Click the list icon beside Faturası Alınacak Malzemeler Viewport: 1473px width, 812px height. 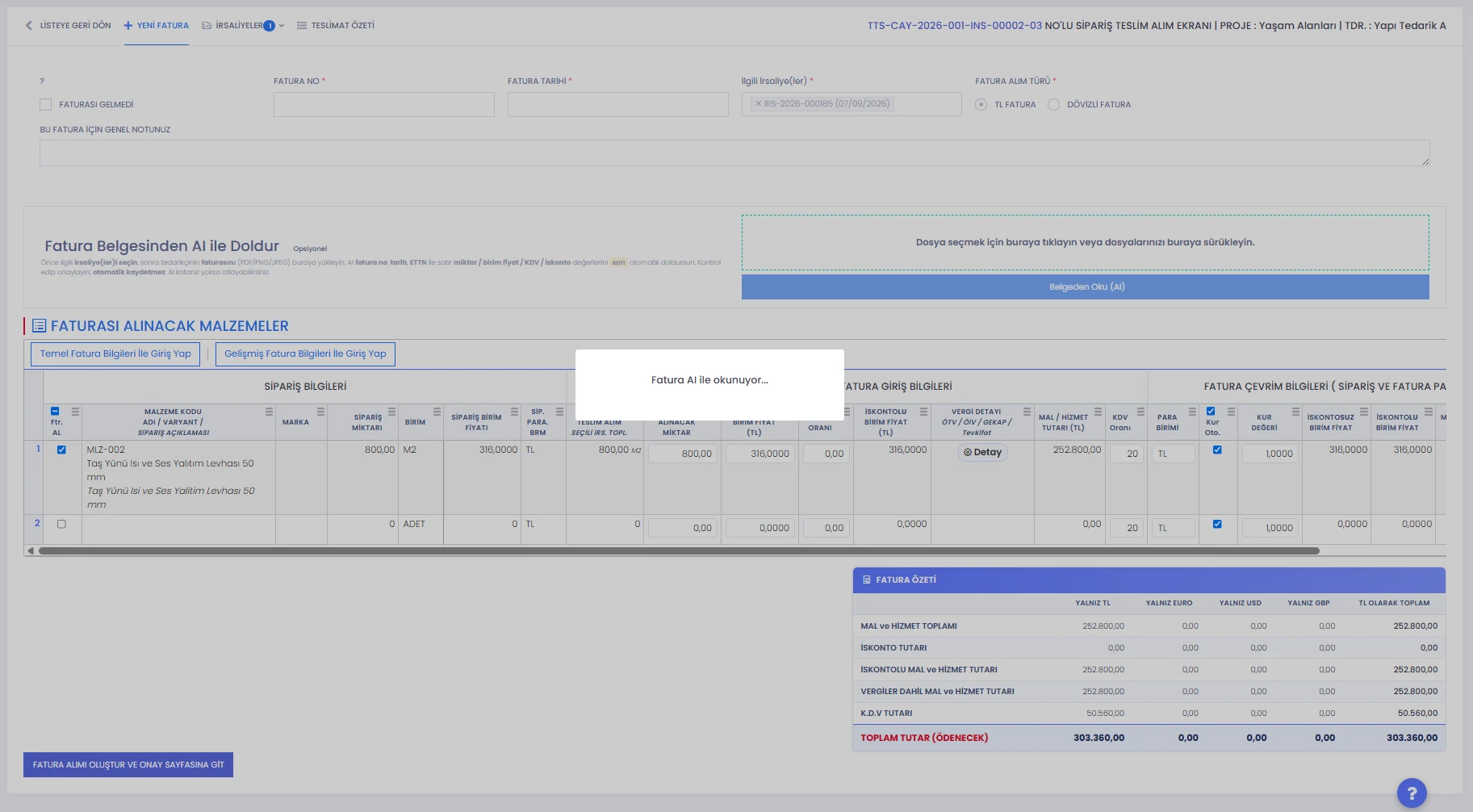tap(39, 326)
